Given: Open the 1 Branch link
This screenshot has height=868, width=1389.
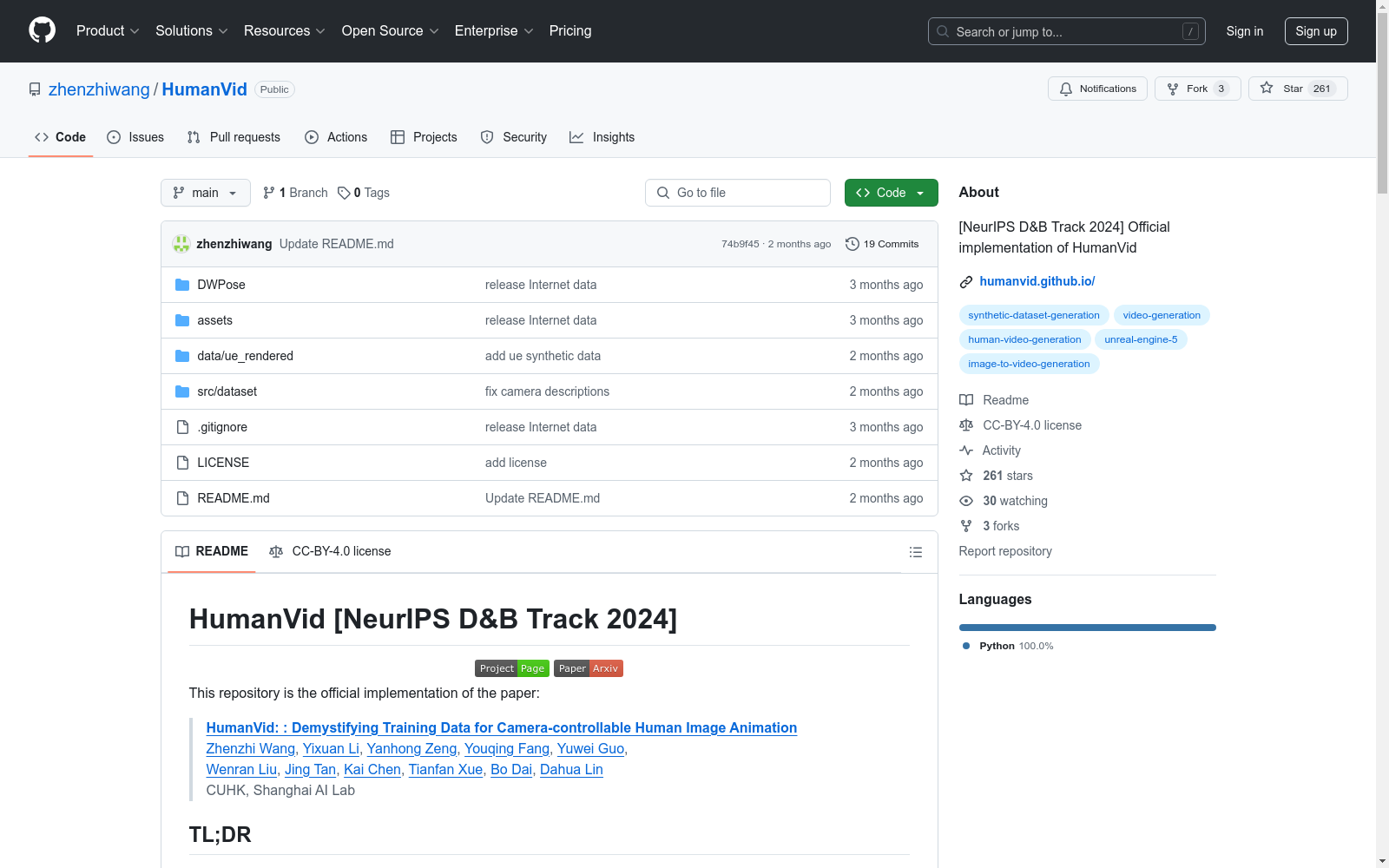Looking at the screenshot, I should click(x=295, y=193).
